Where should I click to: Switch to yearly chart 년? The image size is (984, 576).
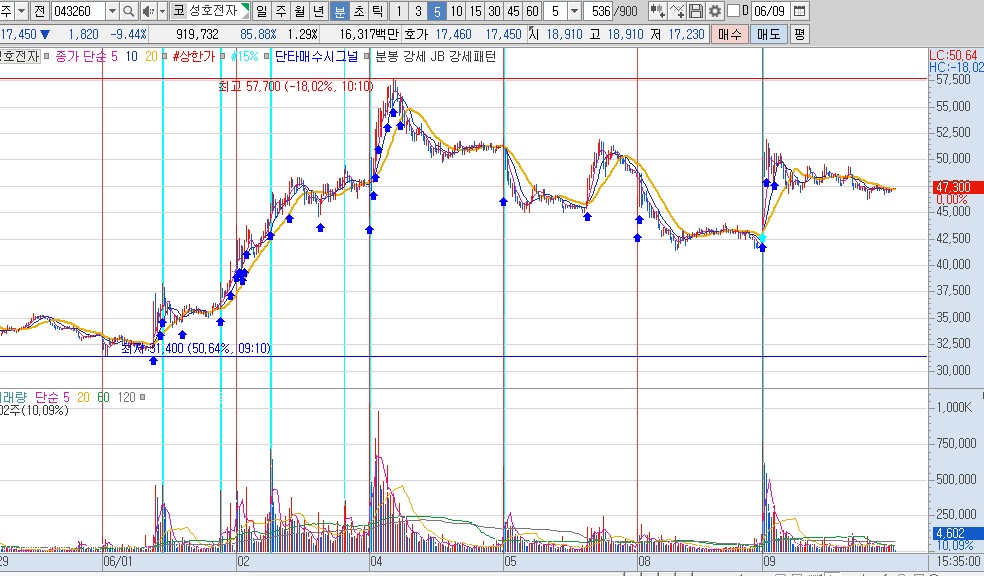[318, 11]
